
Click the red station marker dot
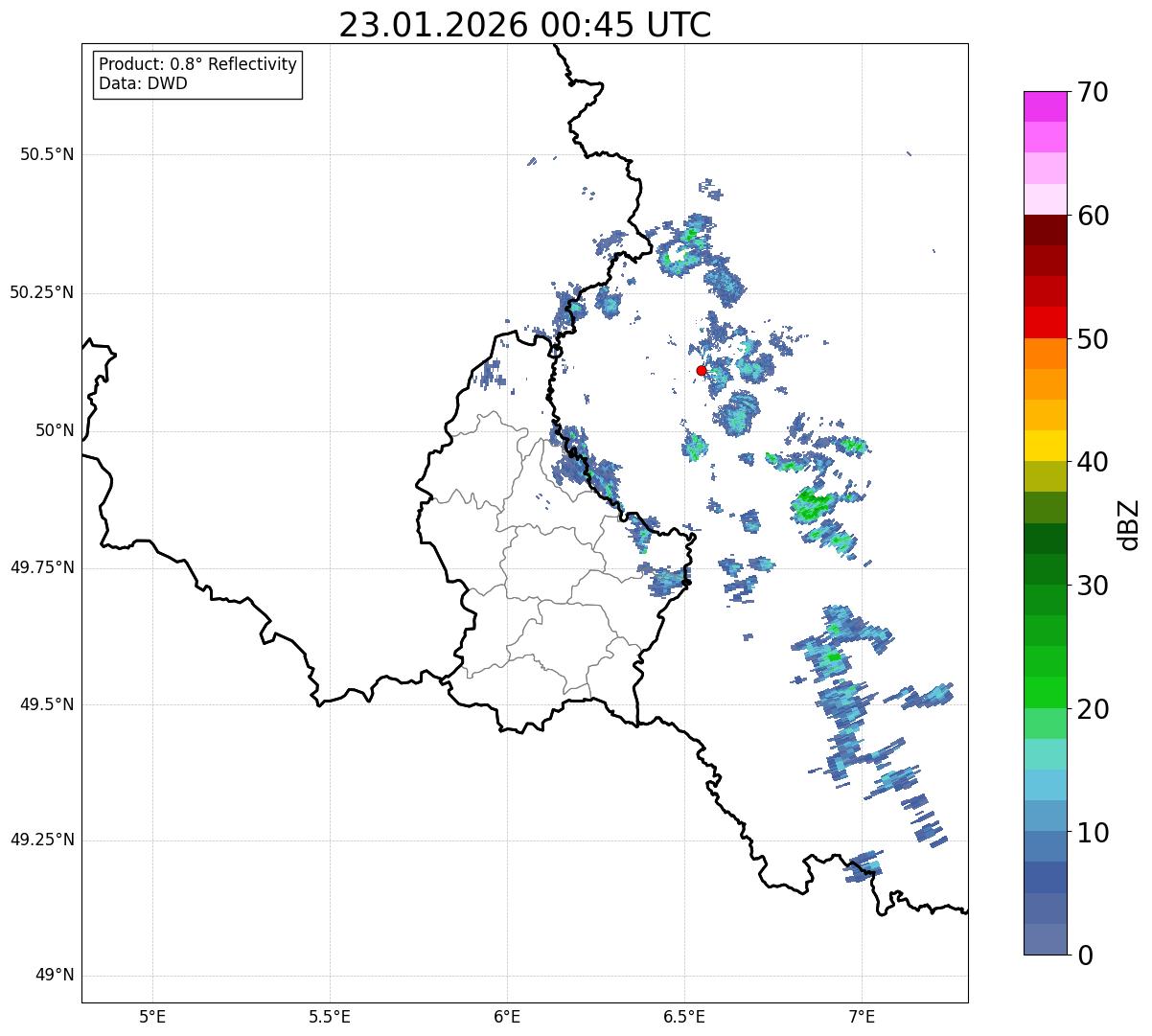(x=702, y=370)
